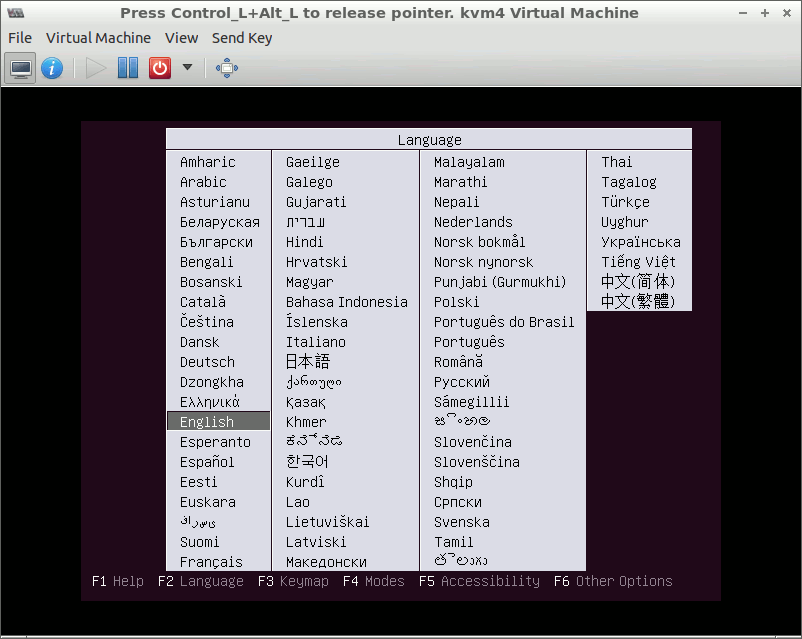Choose Português do Brasil language

(x=504, y=322)
